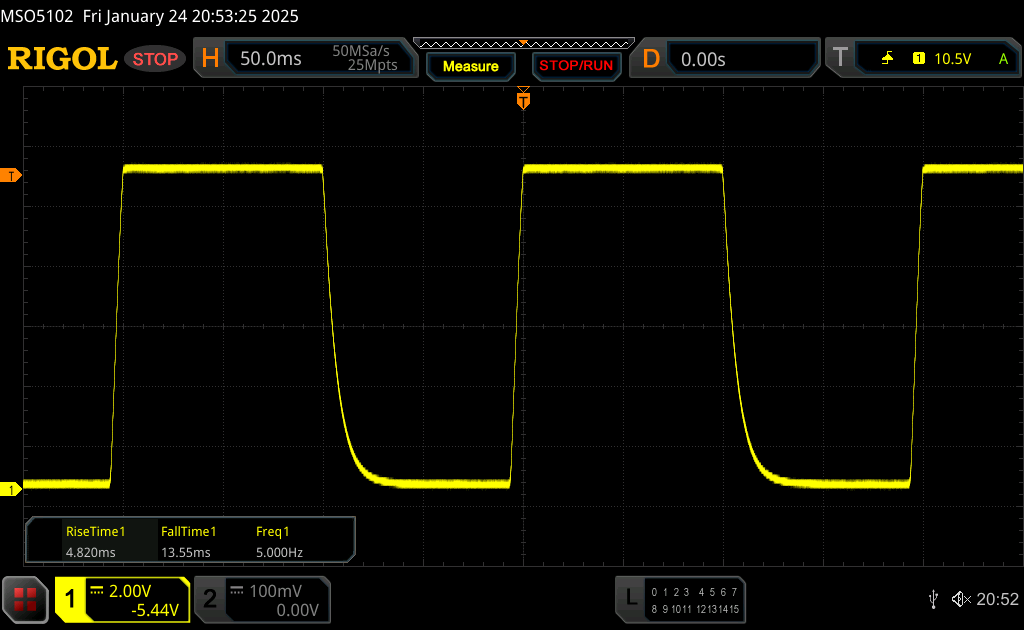
Task: Toggle the muted speaker sound icon
Action: [960, 599]
